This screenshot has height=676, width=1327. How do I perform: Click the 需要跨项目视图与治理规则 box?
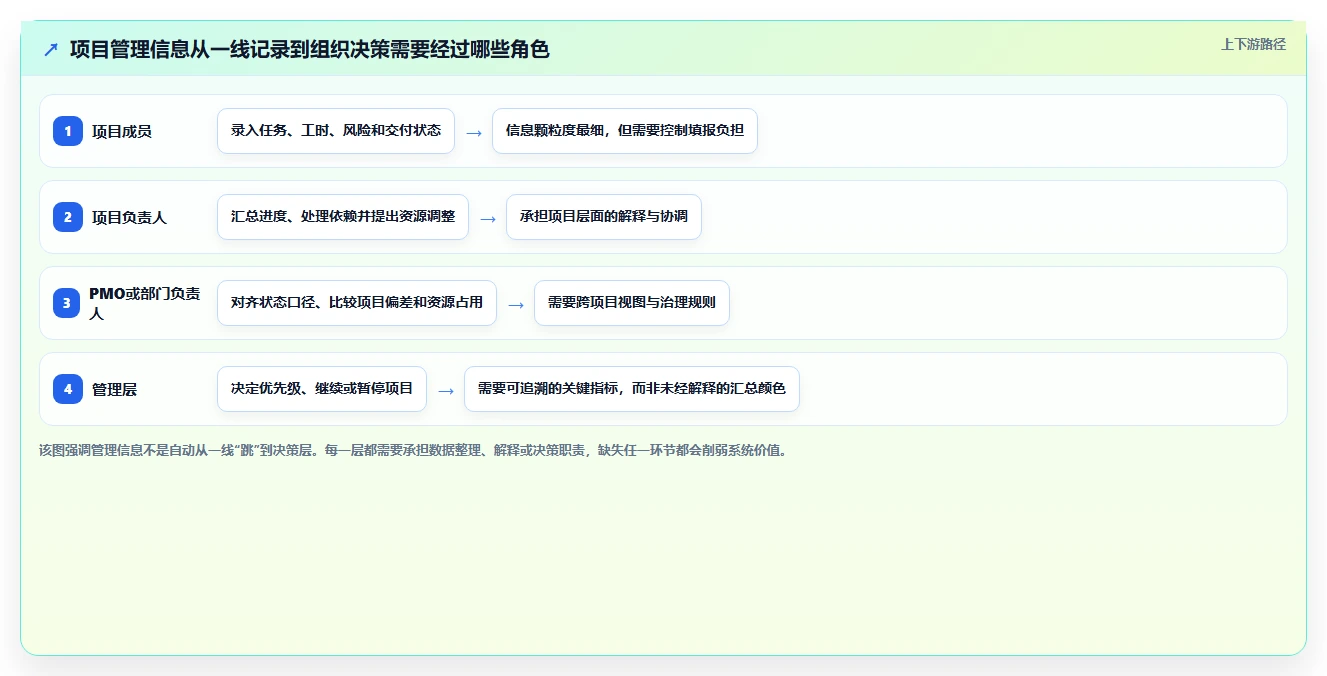pos(632,303)
